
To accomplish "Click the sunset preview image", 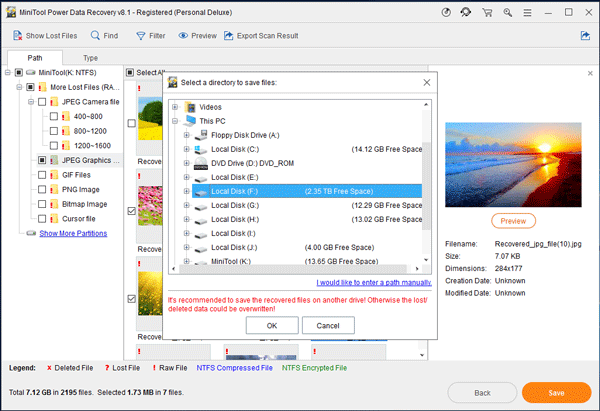I will click(513, 165).
